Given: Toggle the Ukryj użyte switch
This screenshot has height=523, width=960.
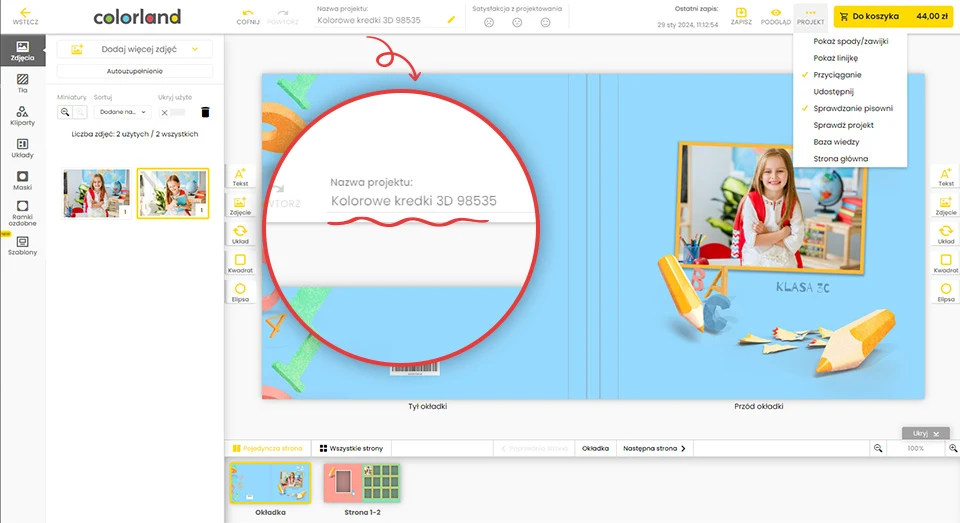Looking at the screenshot, I should pyautogui.click(x=173, y=112).
